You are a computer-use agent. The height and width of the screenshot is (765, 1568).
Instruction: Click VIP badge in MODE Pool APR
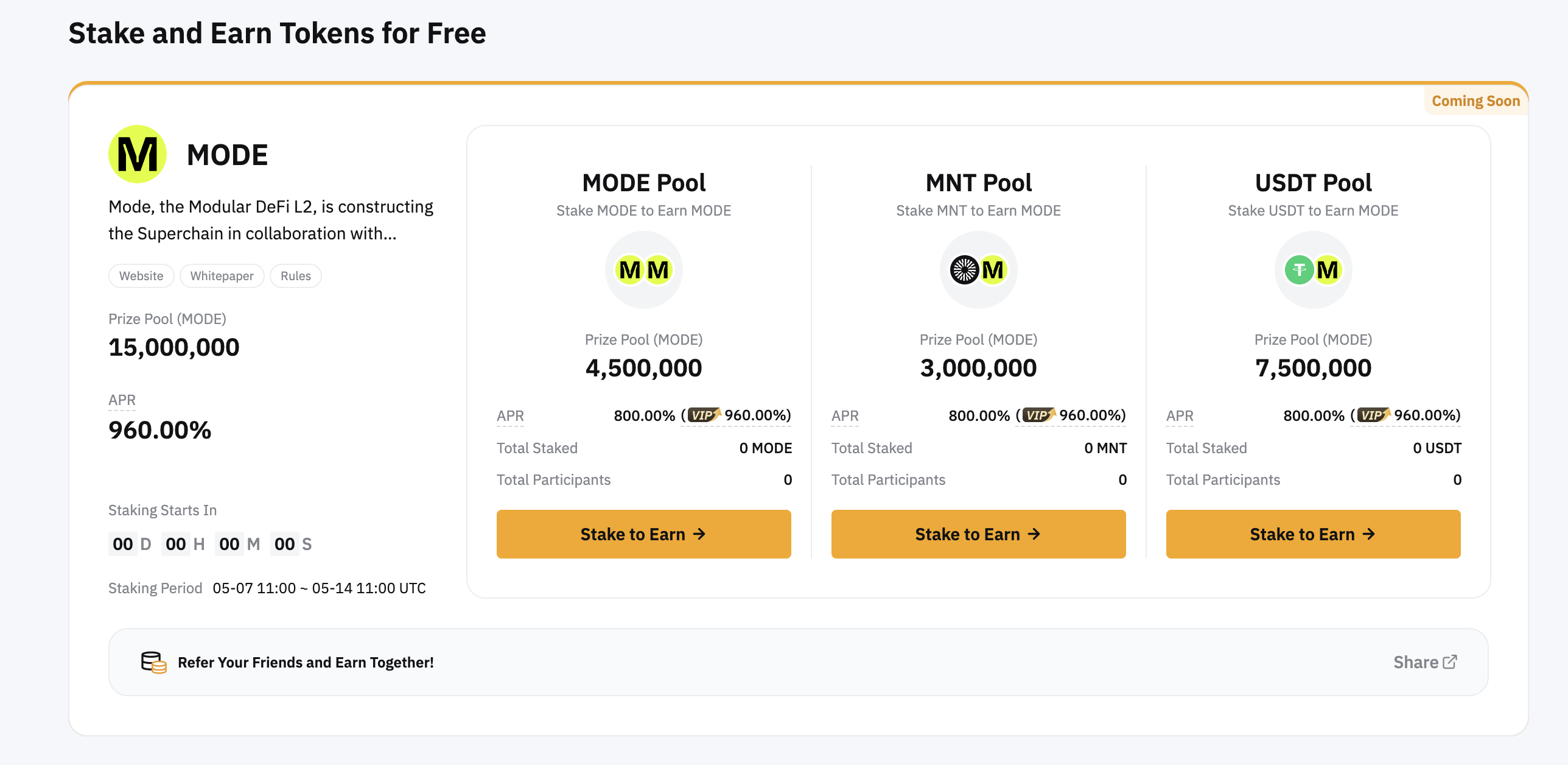point(704,415)
